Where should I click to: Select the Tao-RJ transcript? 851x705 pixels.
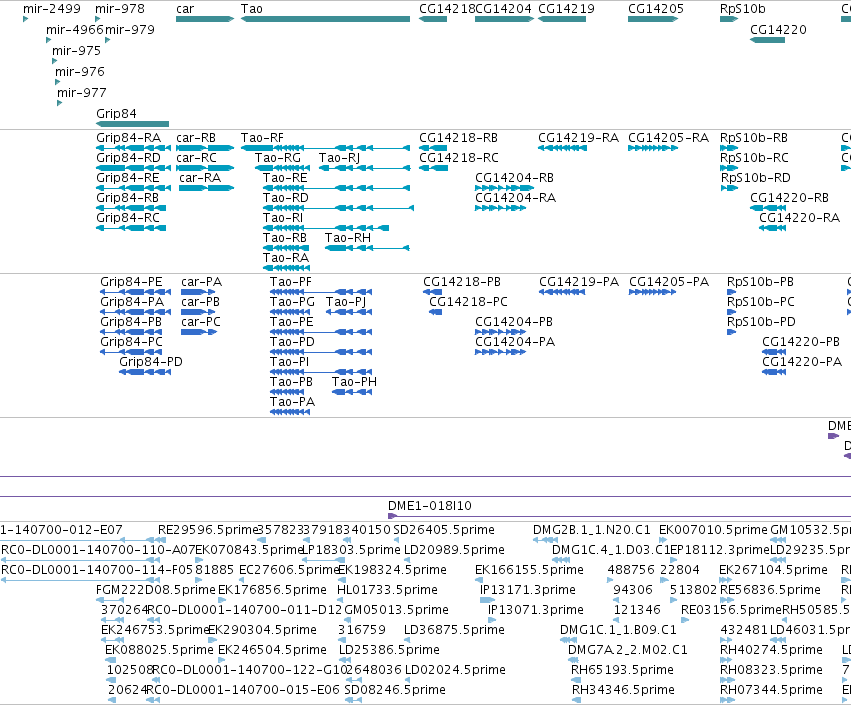coord(364,168)
